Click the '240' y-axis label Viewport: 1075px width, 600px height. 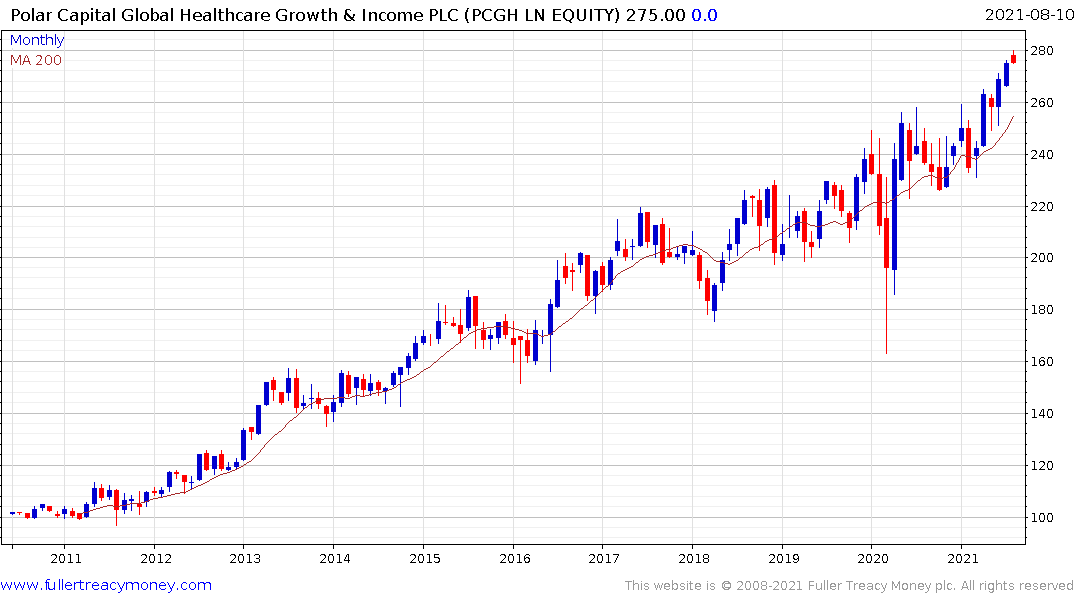pyautogui.click(x=1041, y=154)
